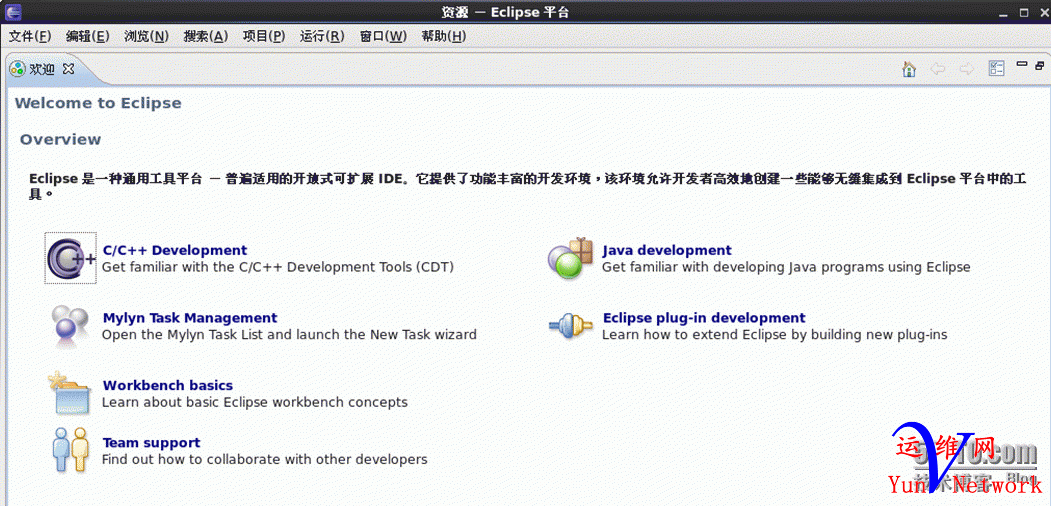Click the Eclipse logo in title bar
The image size is (1051, 506).
[13, 11]
